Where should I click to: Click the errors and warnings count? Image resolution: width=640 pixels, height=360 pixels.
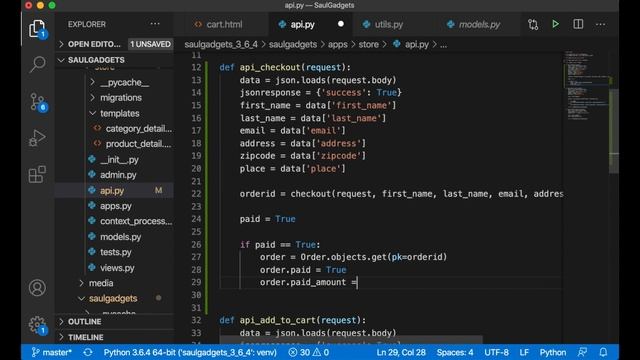click(309, 352)
